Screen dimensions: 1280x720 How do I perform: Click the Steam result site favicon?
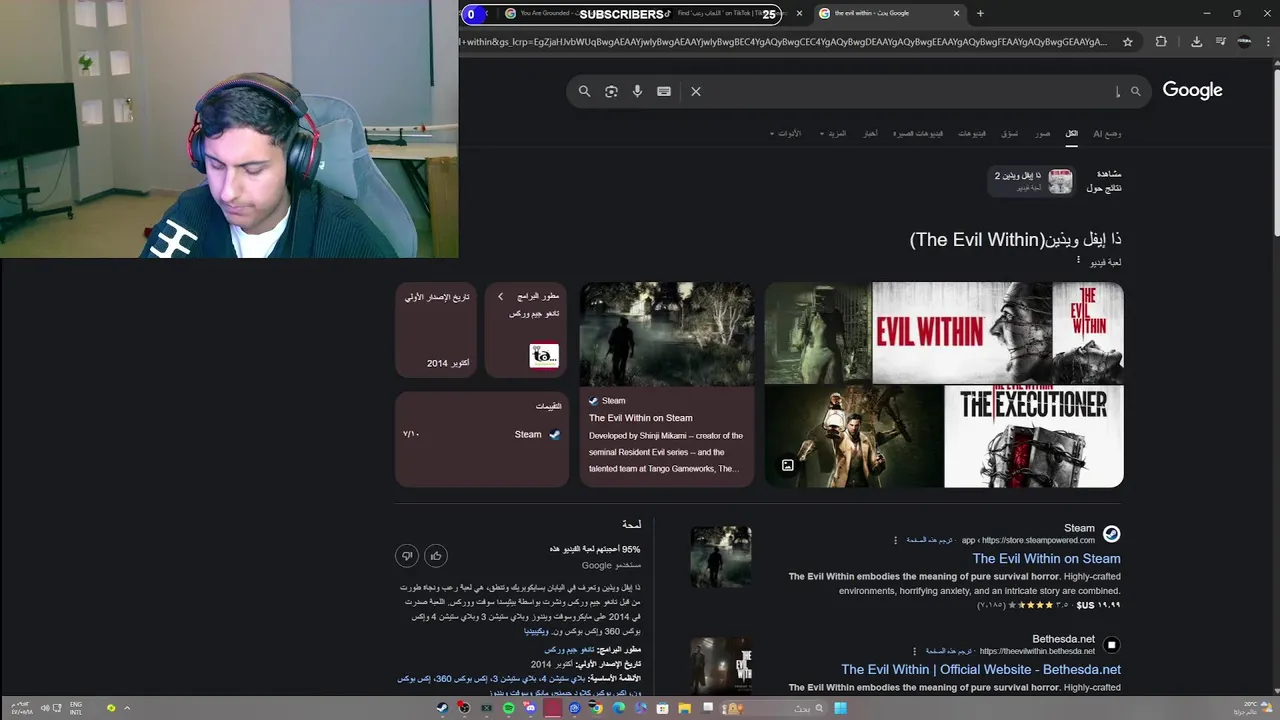pos(1111,534)
